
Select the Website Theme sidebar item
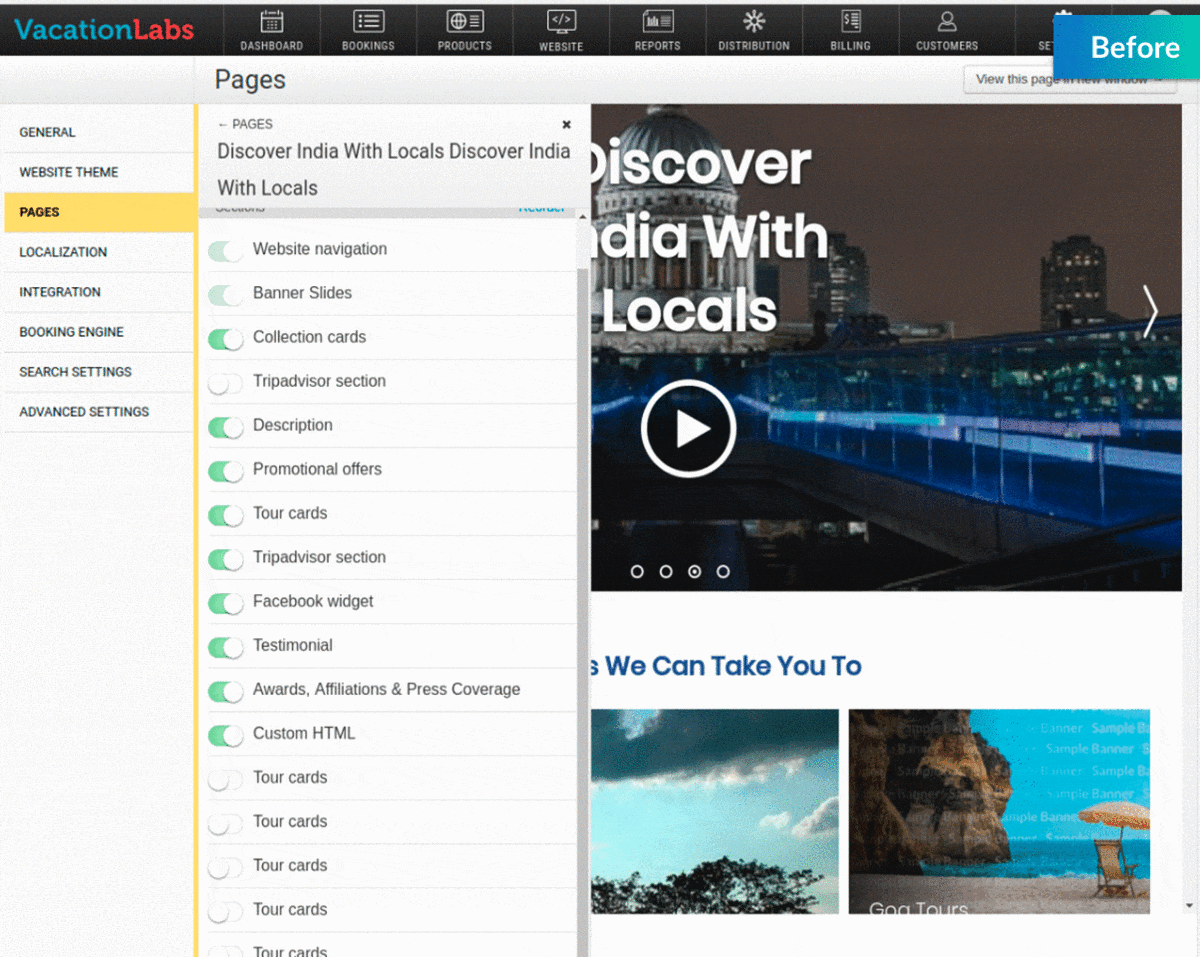69,172
